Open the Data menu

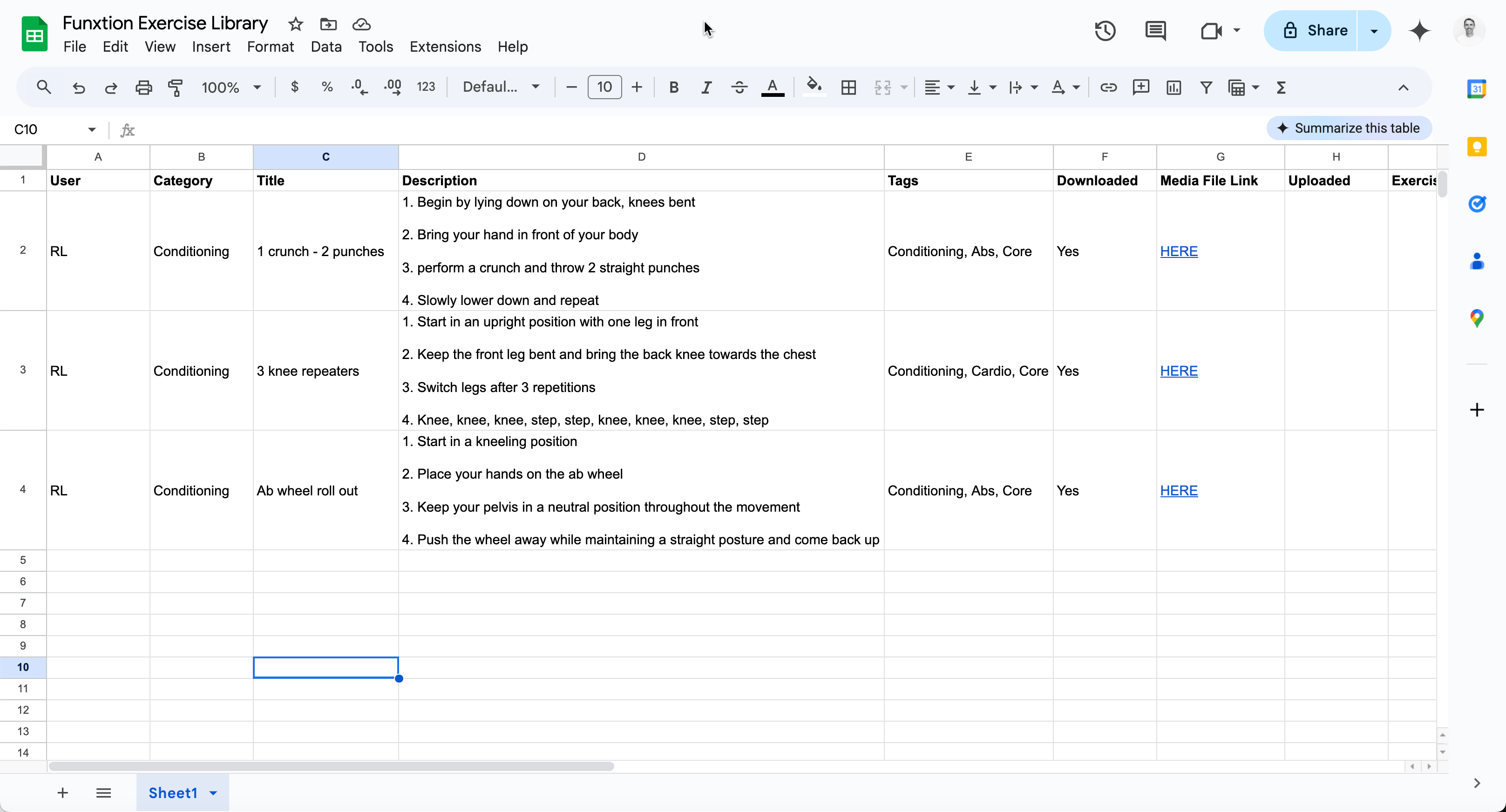pyautogui.click(x=326, y=47)
